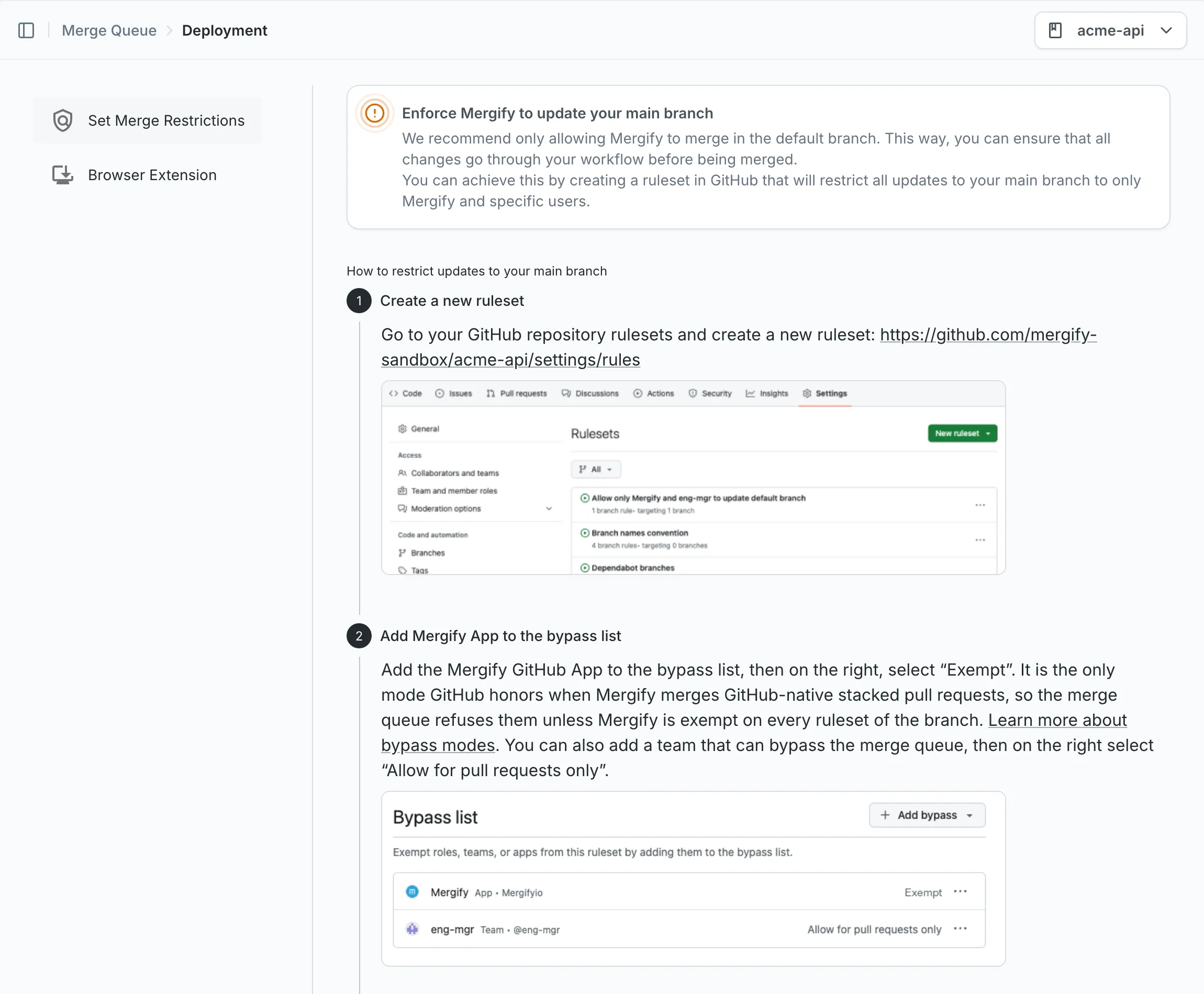Click Allow for pull requests only on eng-mgr row
Screen dimensions: 1204x994
(x=874, y=929)
